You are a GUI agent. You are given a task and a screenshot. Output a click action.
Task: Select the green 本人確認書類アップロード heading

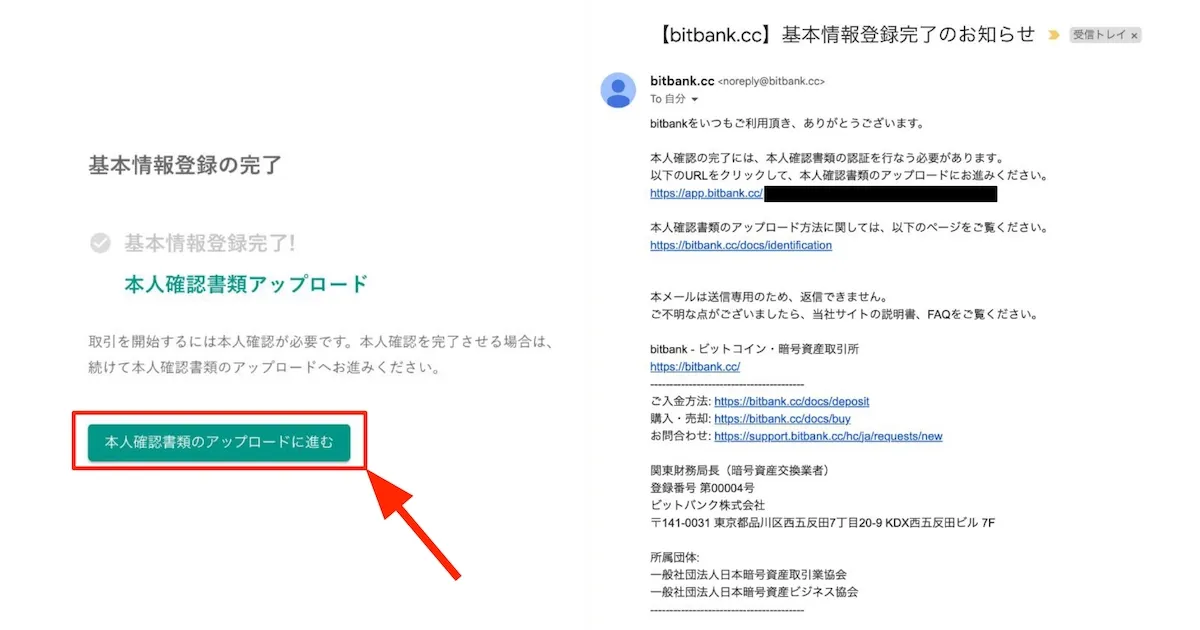245,283
